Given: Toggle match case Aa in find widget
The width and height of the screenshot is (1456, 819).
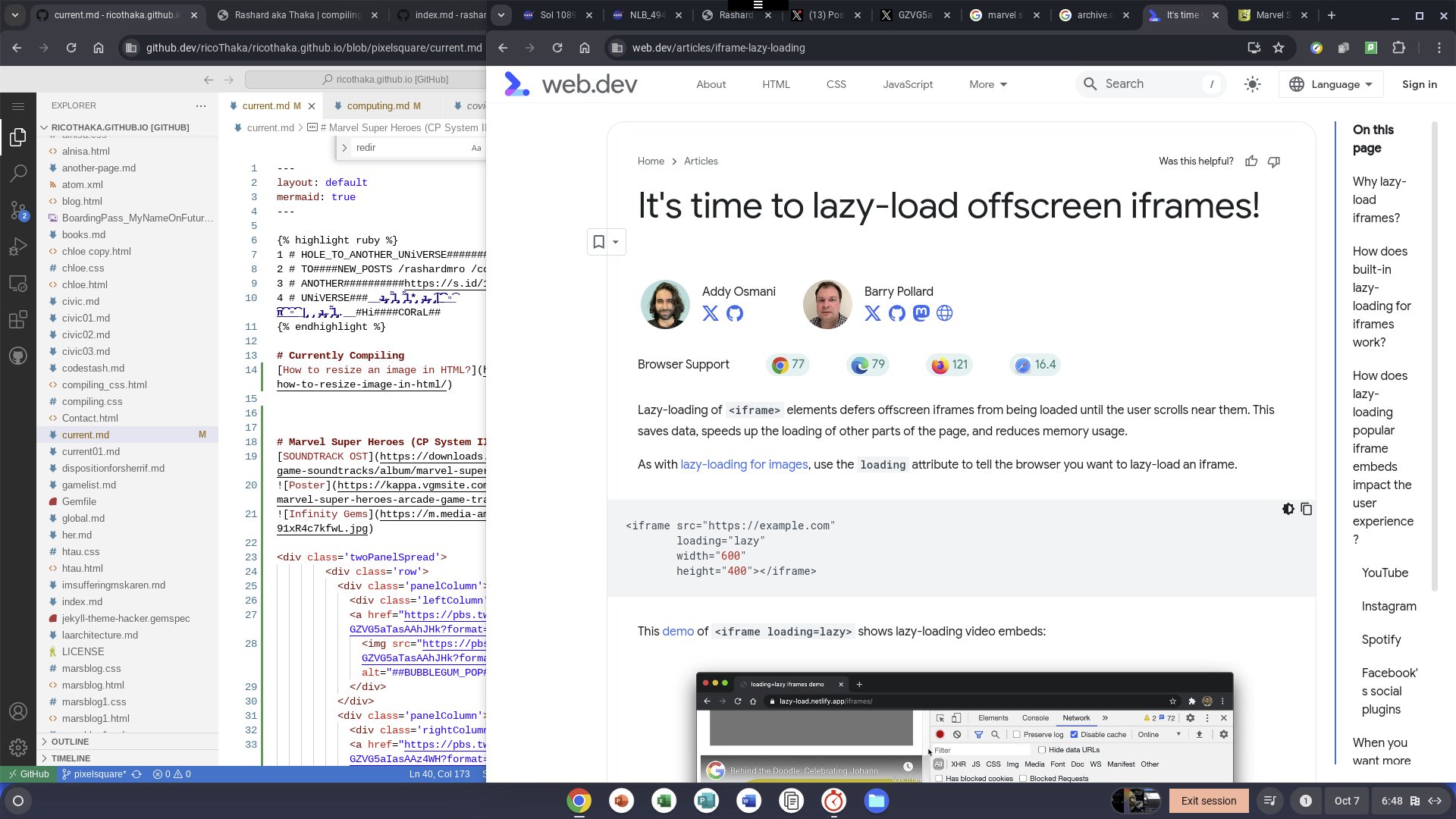Looking at the screenshot, I should pos(476,148).
